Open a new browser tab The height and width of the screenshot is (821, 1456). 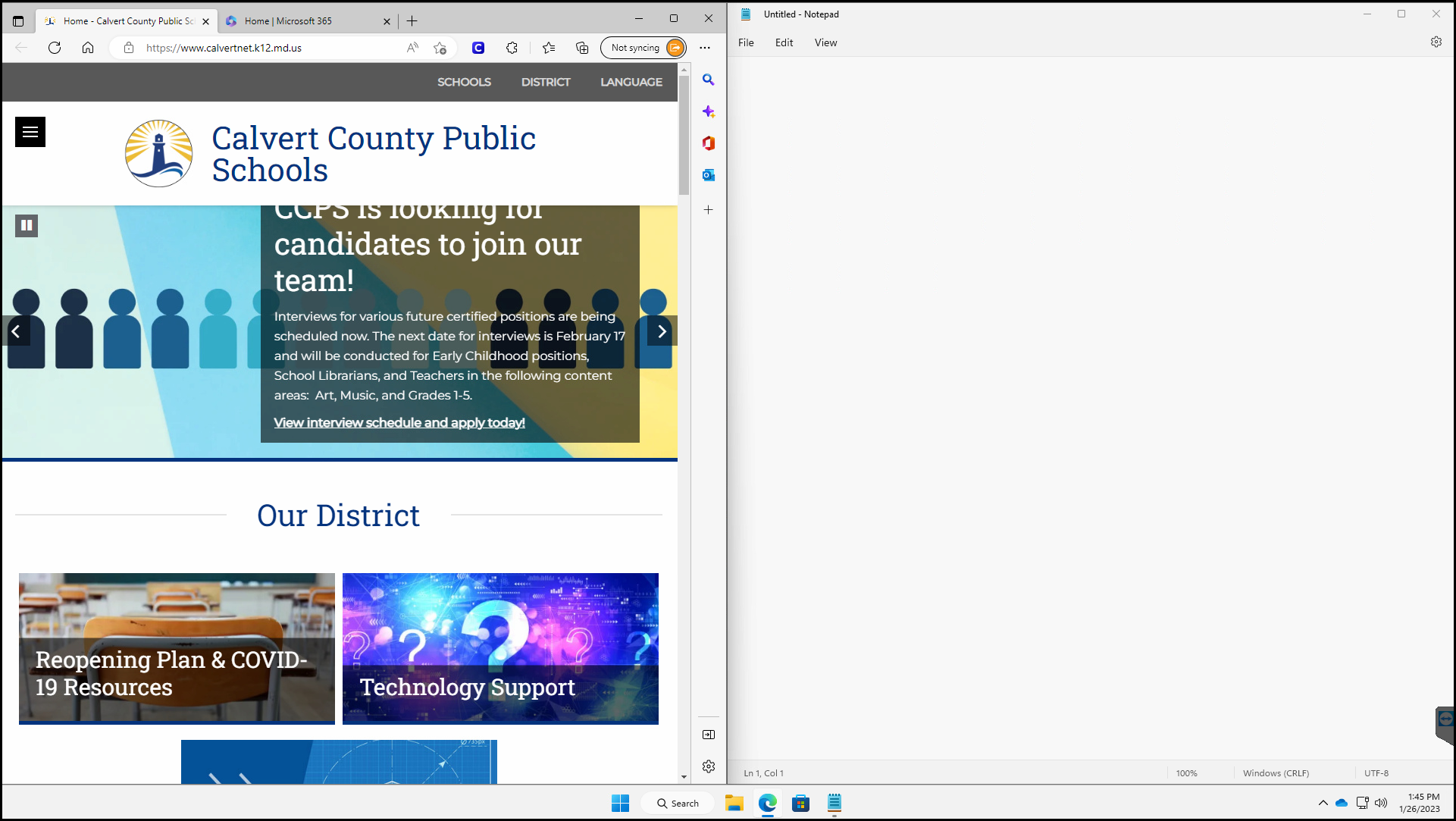412,21
